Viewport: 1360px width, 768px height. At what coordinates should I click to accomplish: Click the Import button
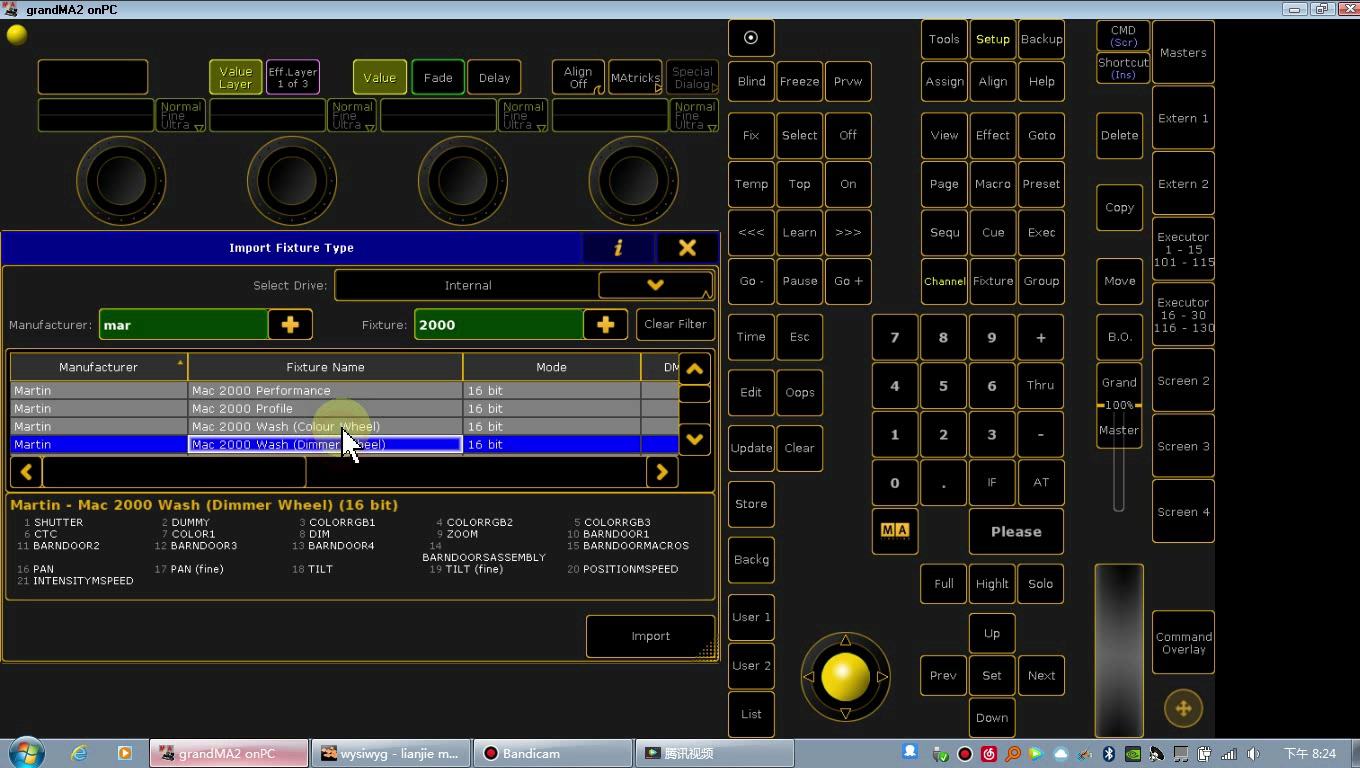coord(650,636)
